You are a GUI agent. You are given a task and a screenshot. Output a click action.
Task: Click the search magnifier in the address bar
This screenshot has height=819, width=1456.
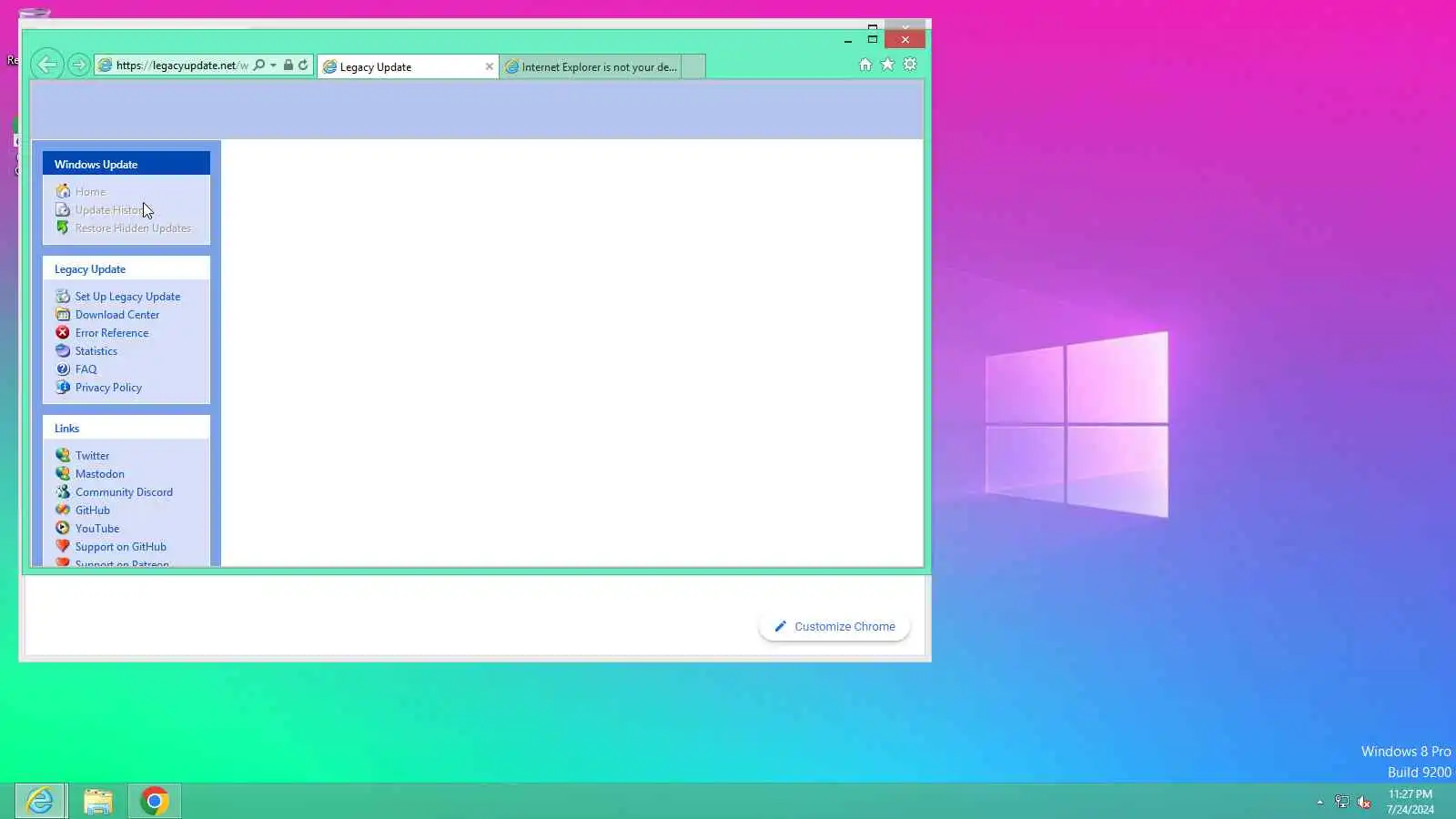tap(259, 65)
